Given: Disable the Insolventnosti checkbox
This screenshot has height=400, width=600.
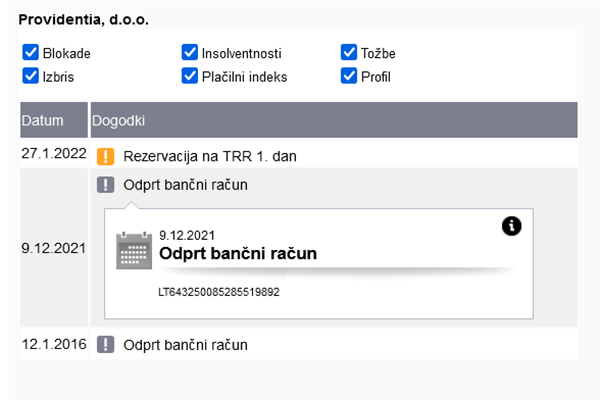Looking at the screenshot, I should (190, 53).
